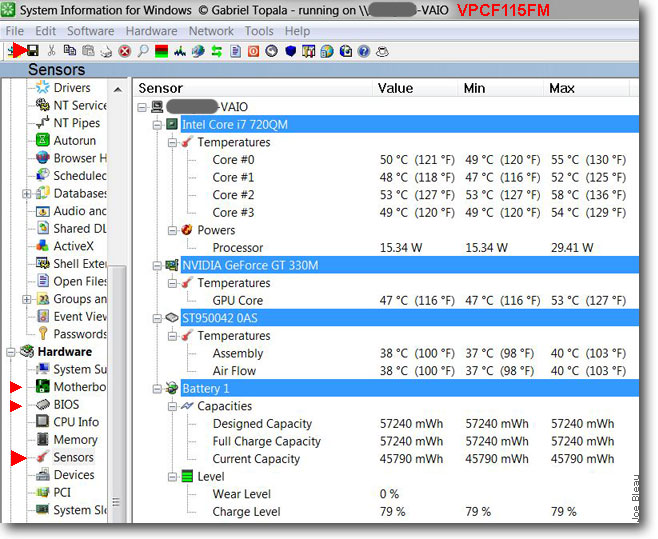This screenshot has width=658, height=539.
Task: Open the Help menu
Action: pos(297,31)
